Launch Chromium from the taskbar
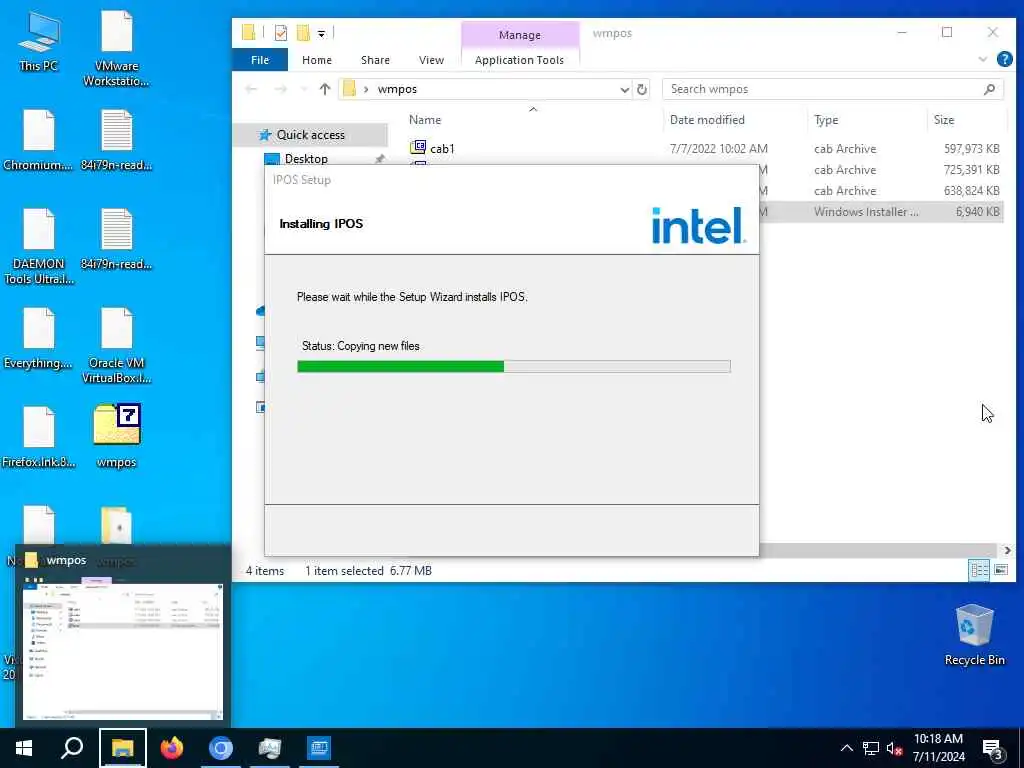This screenshot has height=768, width=1024. coord(221,748)
